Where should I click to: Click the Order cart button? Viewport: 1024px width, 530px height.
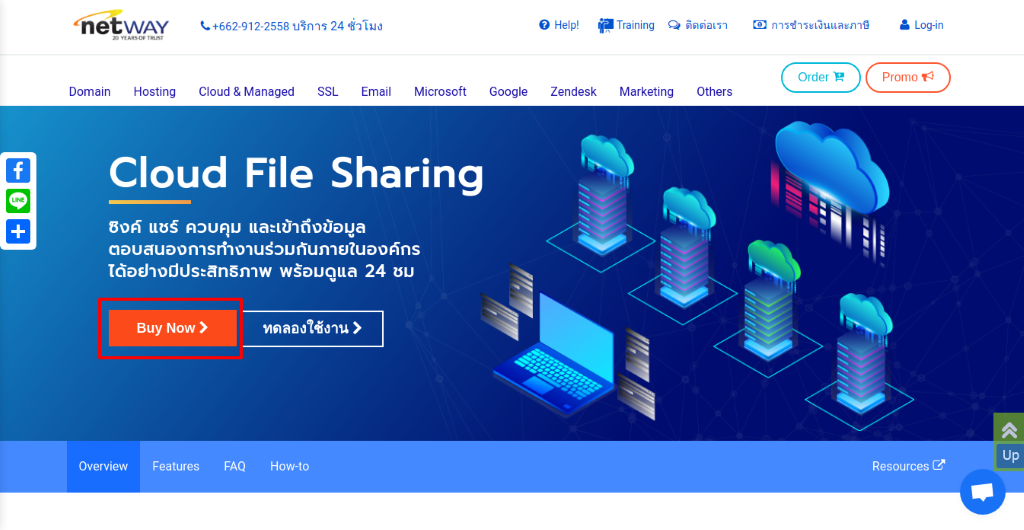(820, 77)
